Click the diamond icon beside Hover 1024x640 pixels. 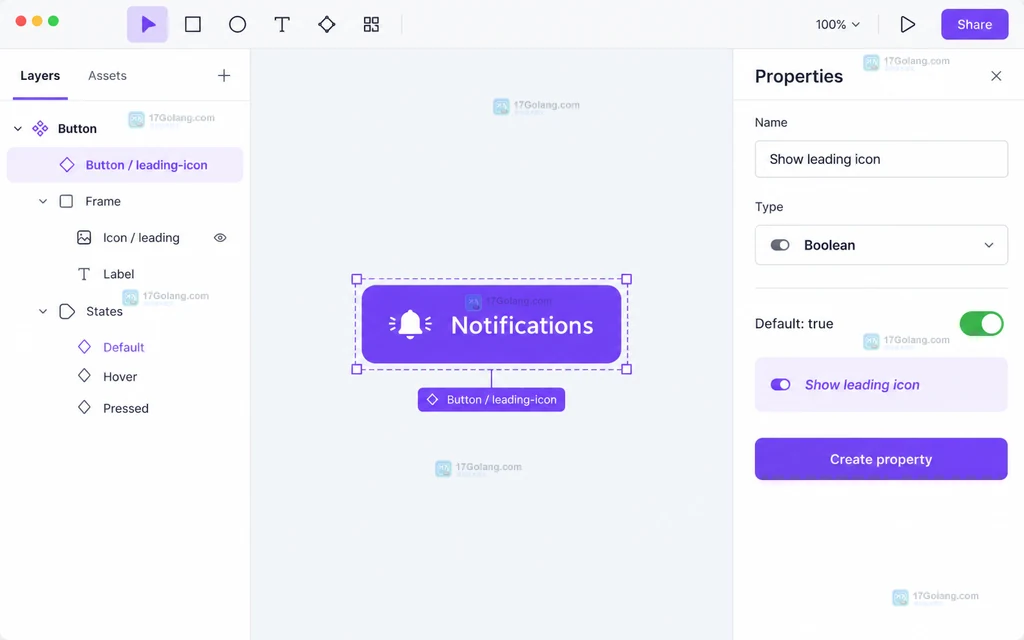[x=84, y=376]
